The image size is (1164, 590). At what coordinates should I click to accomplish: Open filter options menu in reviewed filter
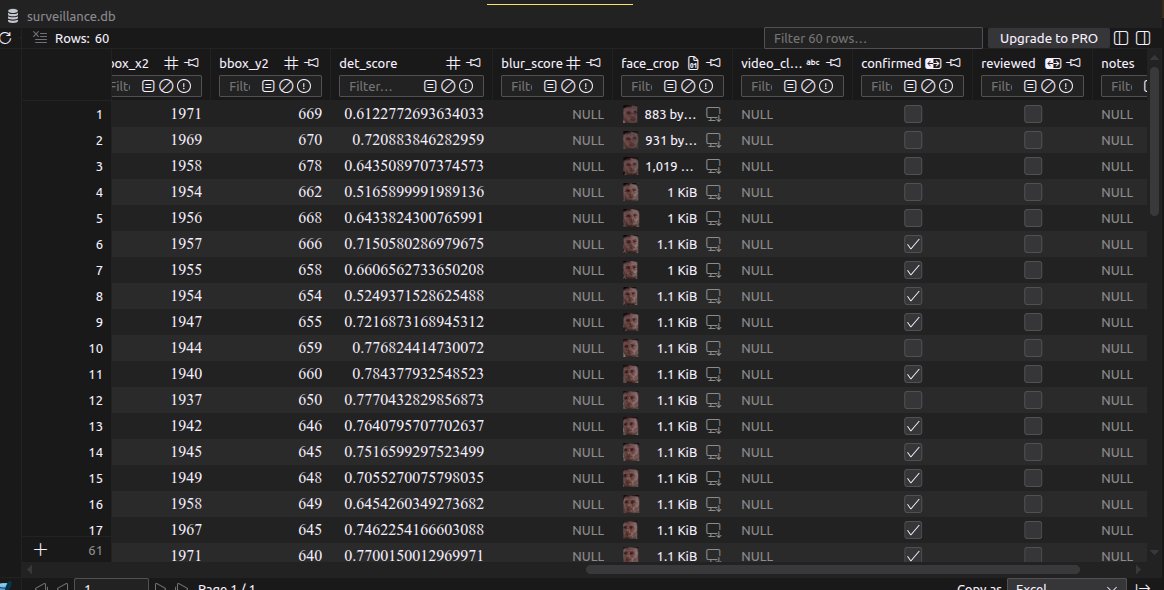pyautogui.click(x=1030, y=86)
